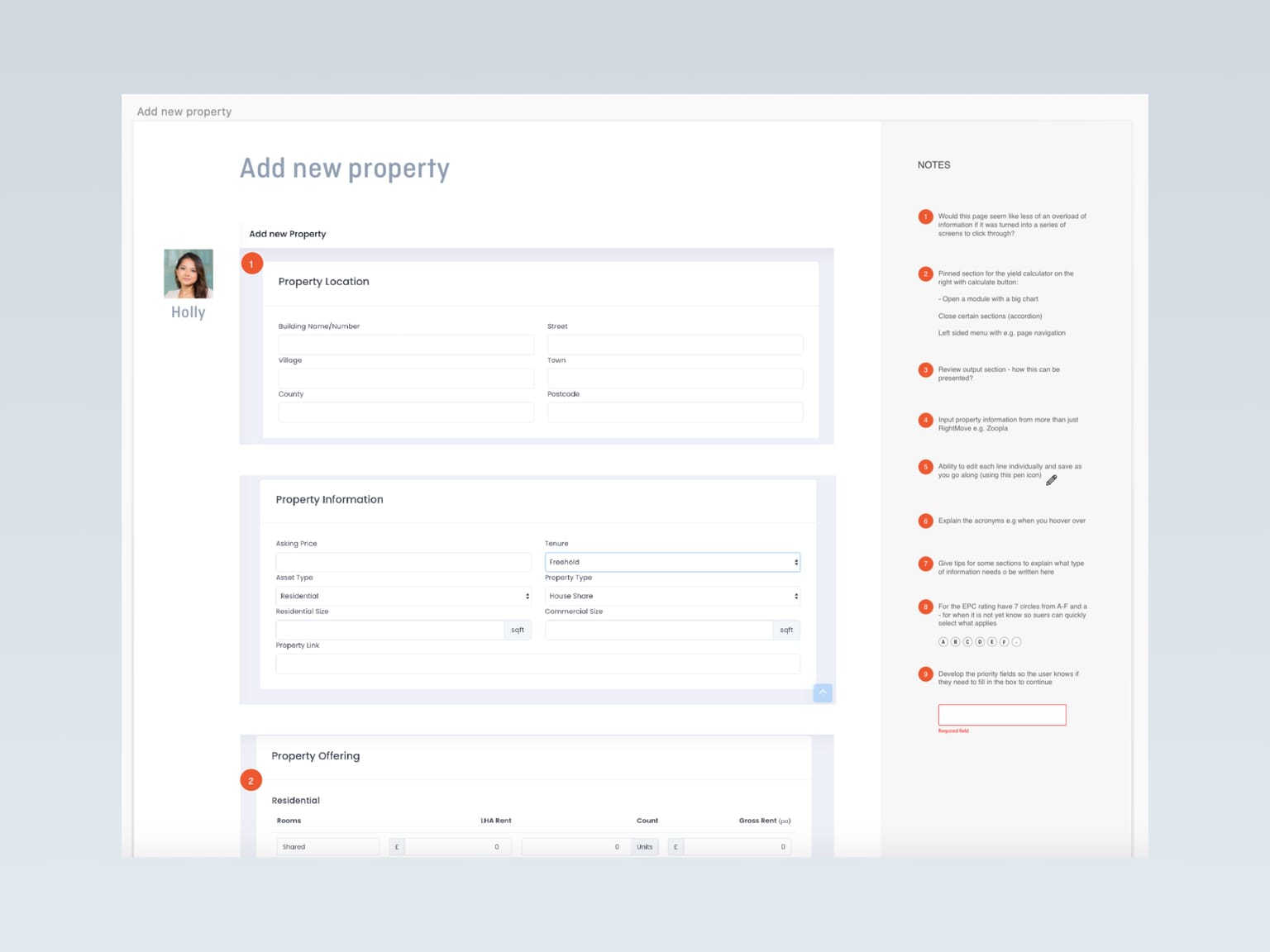Select EPC rating C circle

point(968,641)
